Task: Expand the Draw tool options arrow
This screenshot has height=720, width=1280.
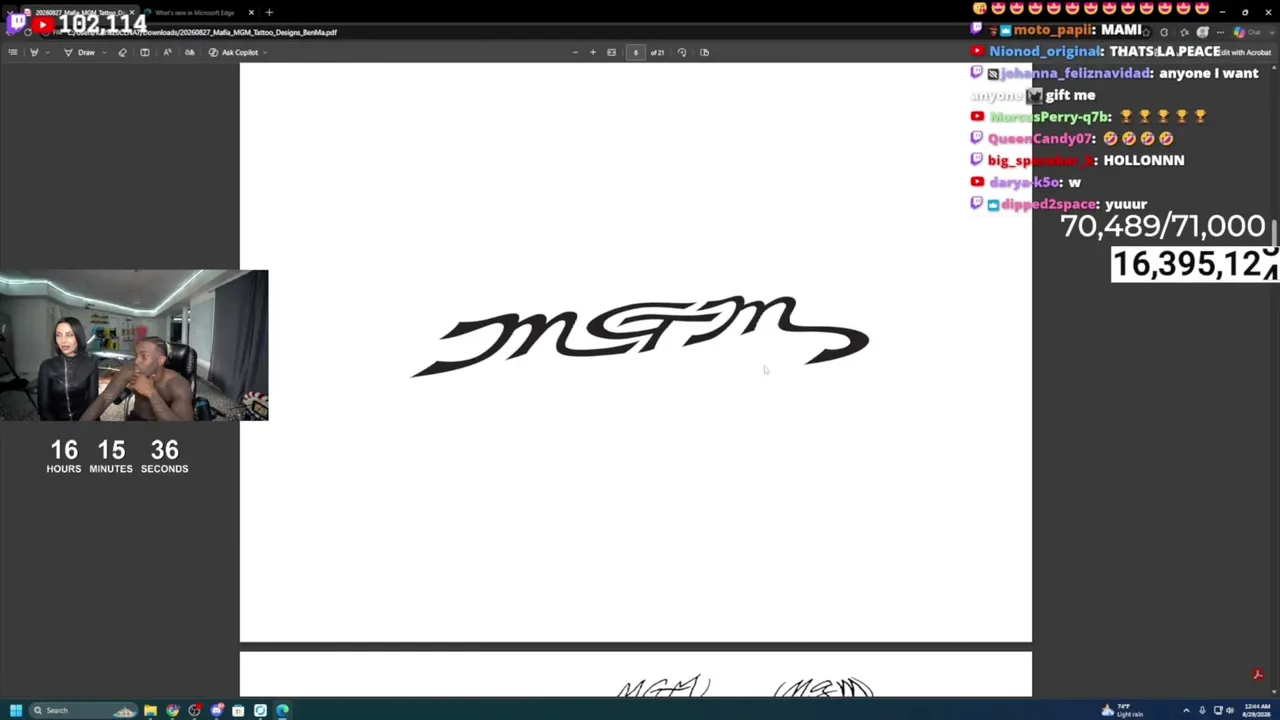Action: coord(104,52)
